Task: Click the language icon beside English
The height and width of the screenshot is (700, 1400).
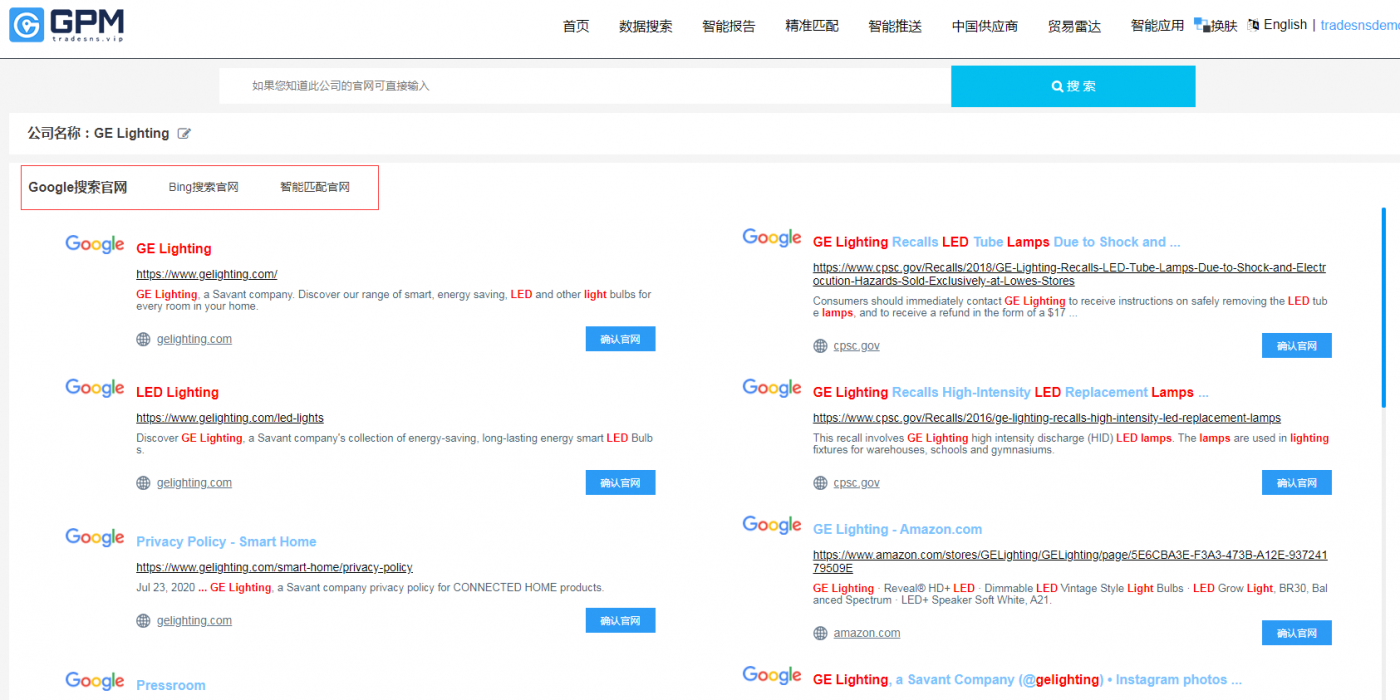Action: [x=1253, y=25]
